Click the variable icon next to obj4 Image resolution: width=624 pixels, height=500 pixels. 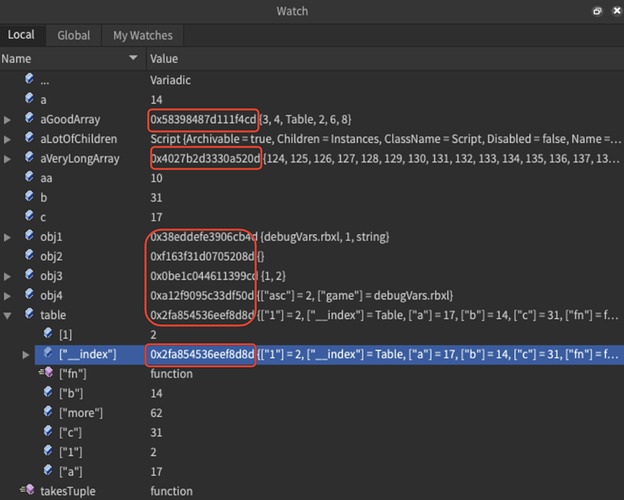click(29, 293)
